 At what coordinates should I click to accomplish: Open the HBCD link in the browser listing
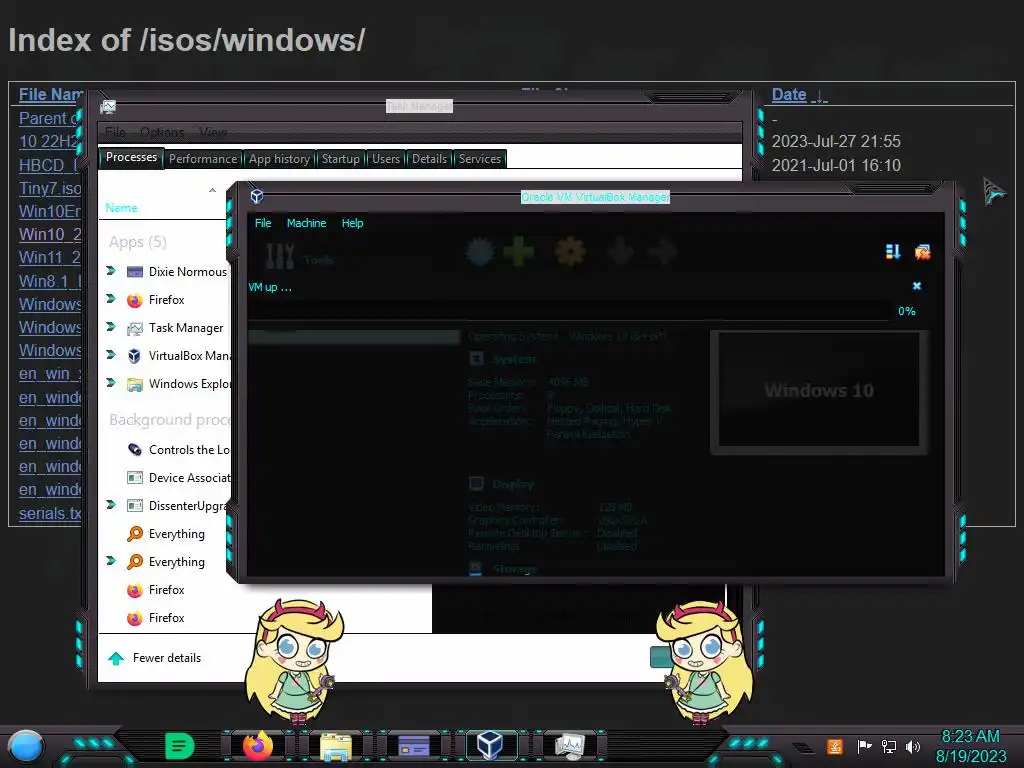tap(48, 165)
